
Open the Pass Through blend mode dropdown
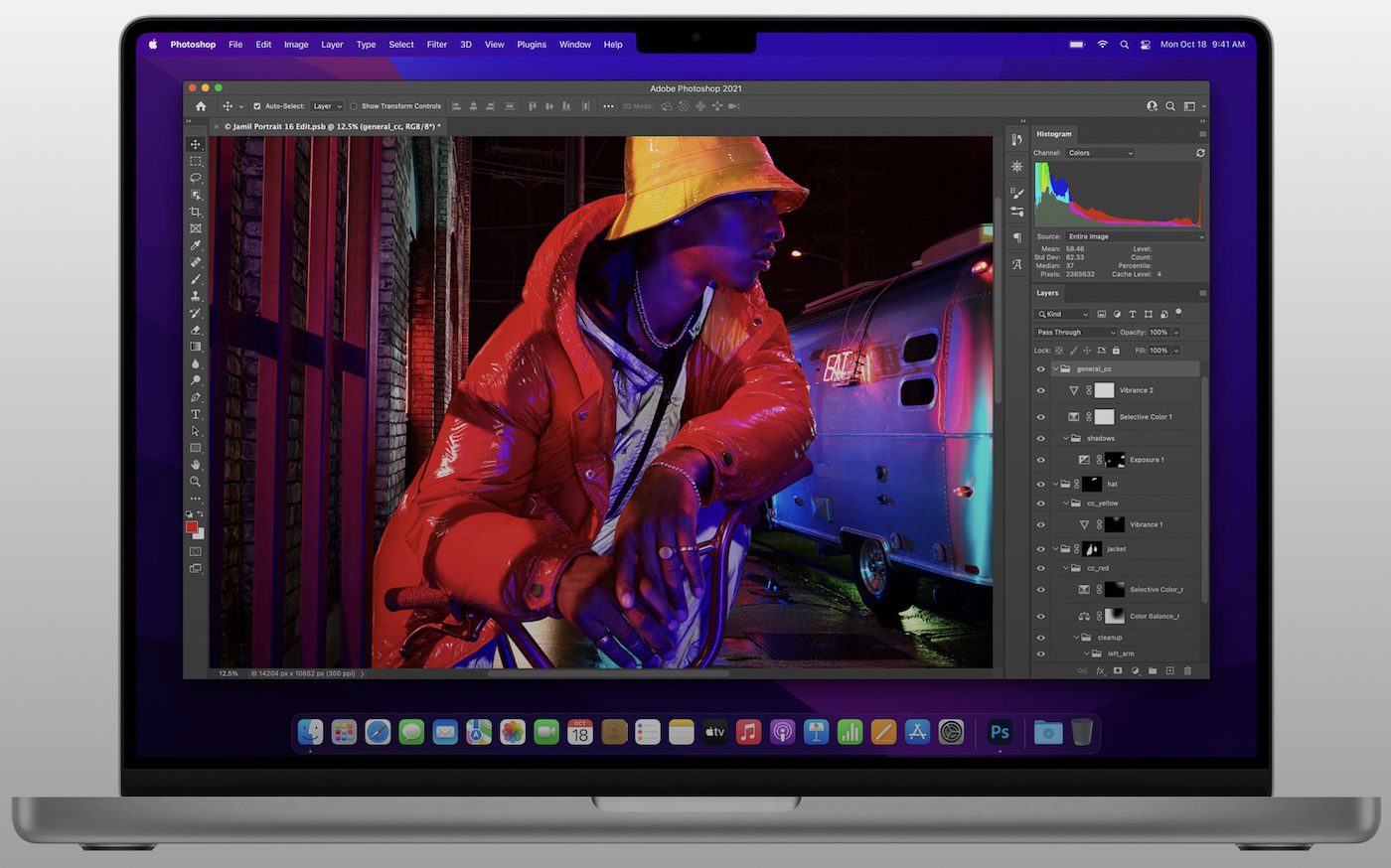pyautogui.click(x=1075, y=333)
